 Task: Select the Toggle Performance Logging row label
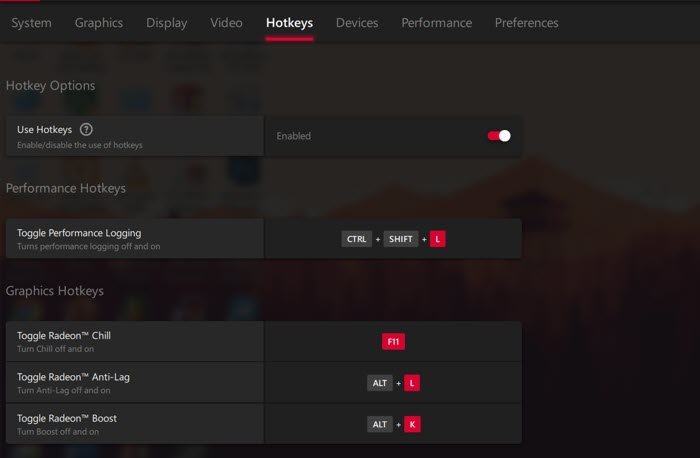(79, 233)
